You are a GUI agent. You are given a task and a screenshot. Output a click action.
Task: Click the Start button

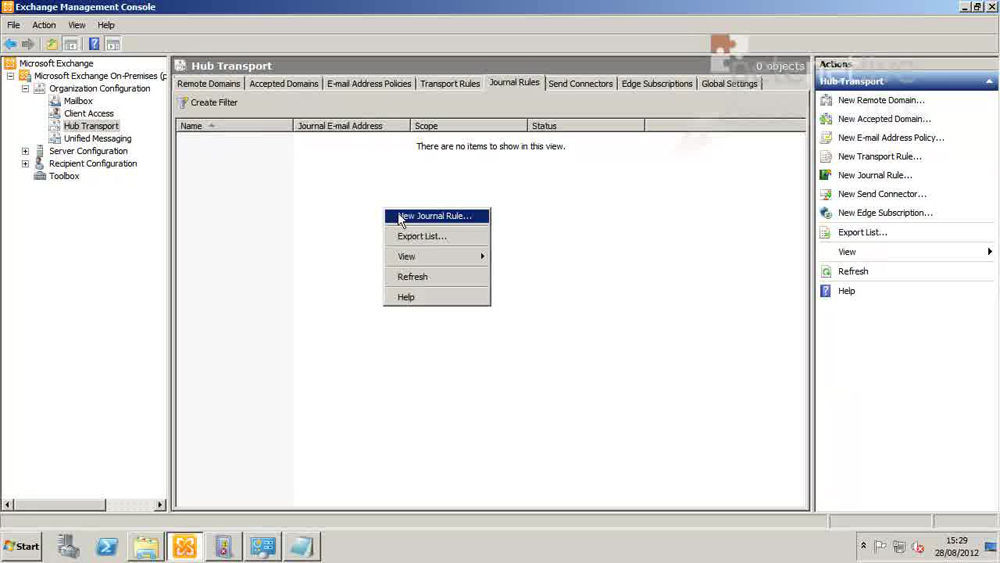(22, 546)
